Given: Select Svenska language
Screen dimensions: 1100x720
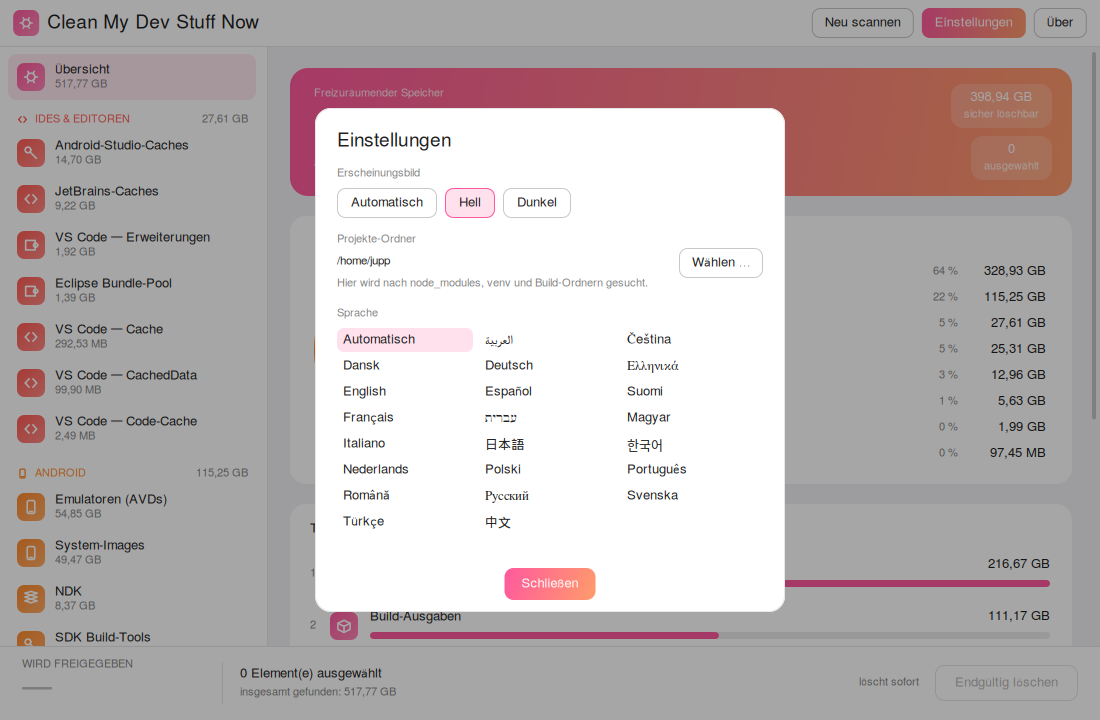Looking at the screenshot, I should pos(689,495).
